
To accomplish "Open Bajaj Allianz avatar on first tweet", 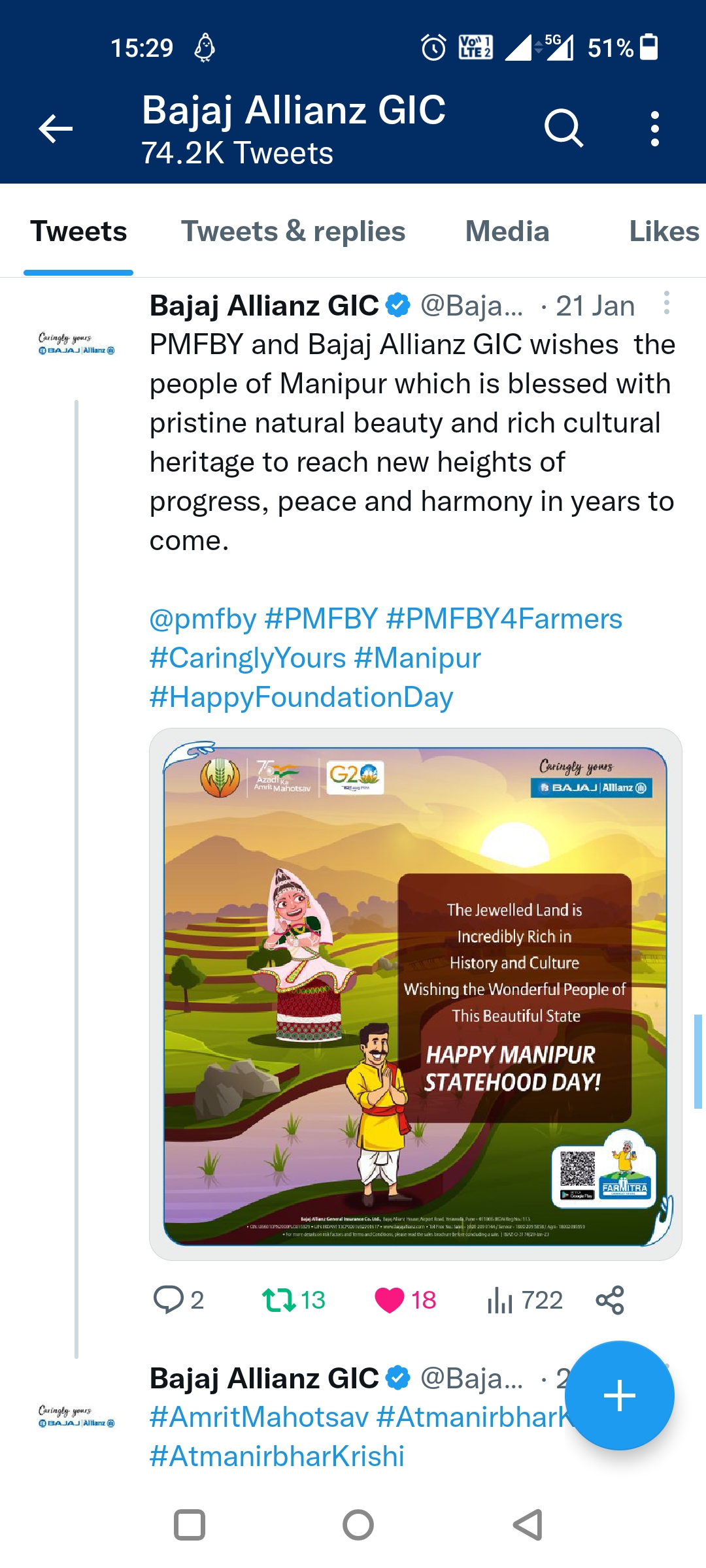I will [76, 344].
